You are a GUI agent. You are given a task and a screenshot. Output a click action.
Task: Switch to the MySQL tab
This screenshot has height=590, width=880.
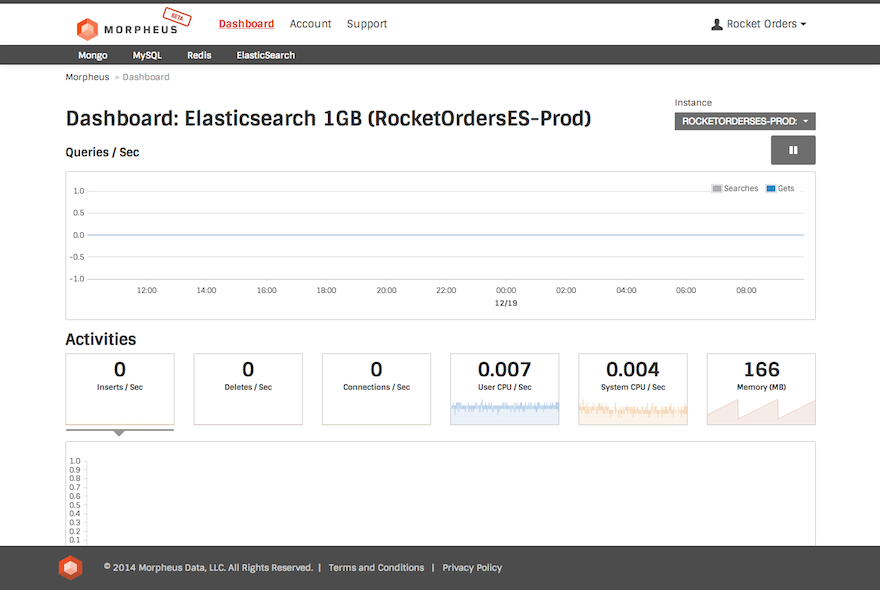pyautogui.click(x=147, y=55)
